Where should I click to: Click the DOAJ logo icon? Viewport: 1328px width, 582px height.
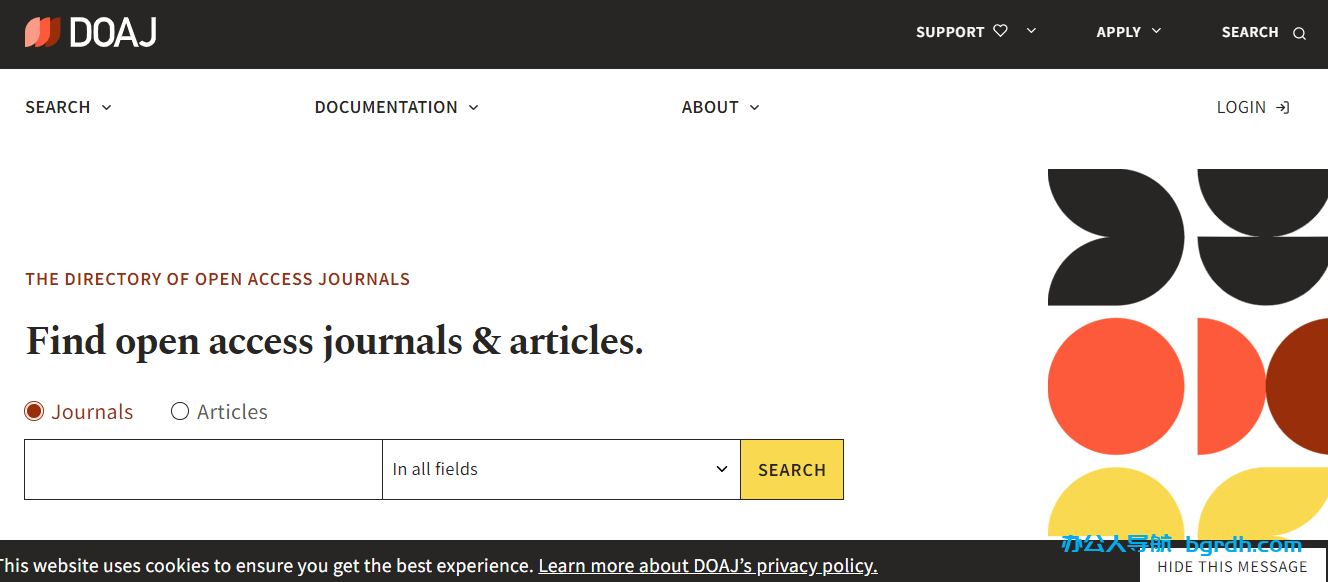43,32
